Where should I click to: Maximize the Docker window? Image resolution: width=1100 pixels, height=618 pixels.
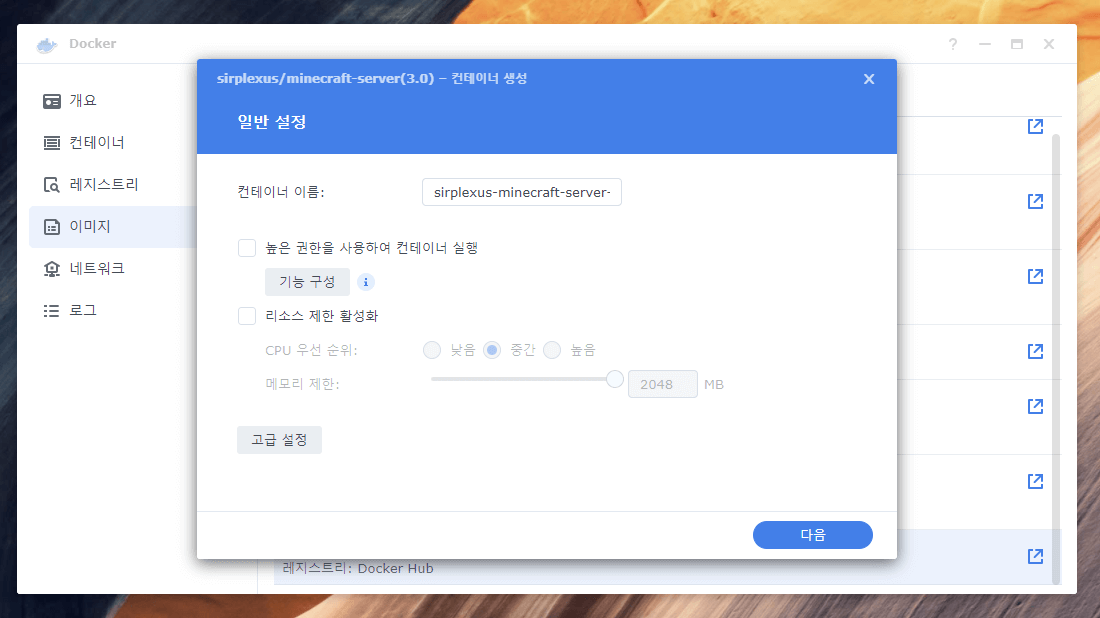[x=1017, y=44]
